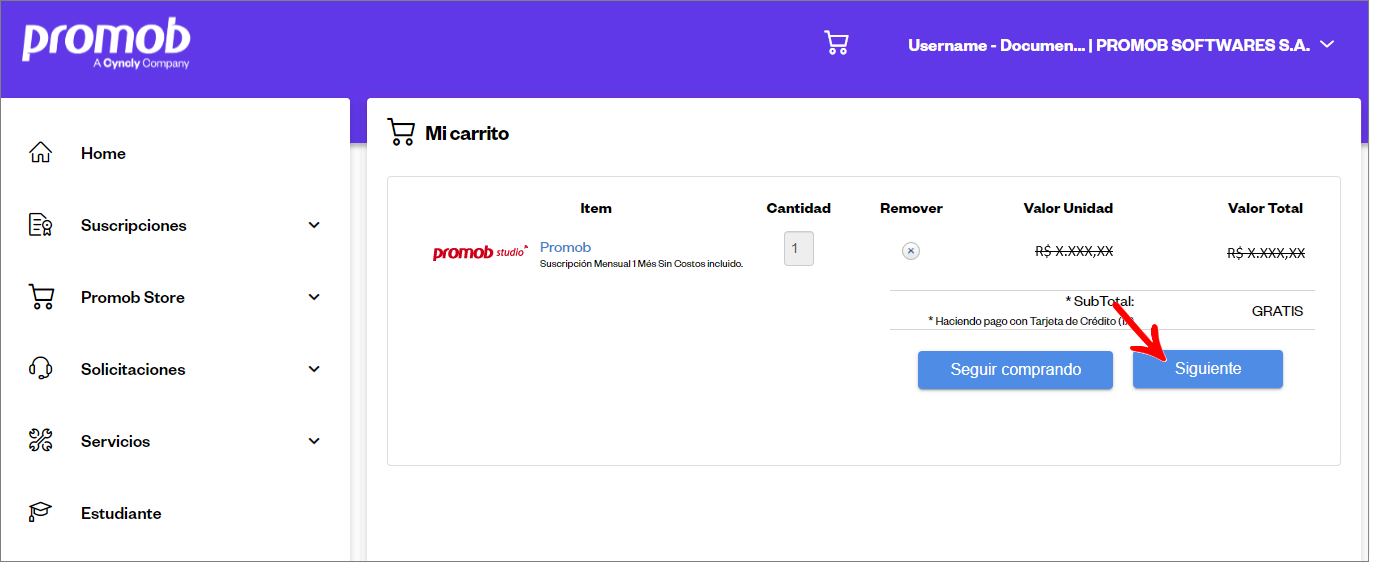Click the Promob logo in header
The image size is (1378, 573).
(x=106, y=44)
